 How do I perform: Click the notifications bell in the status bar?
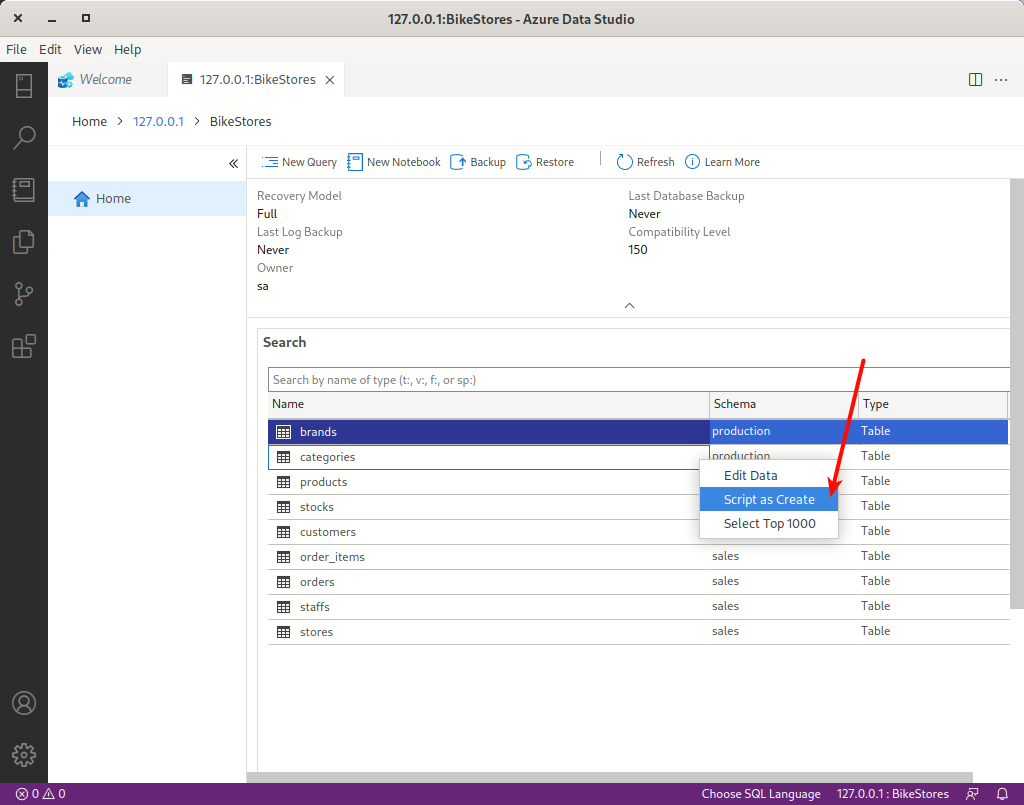pos(1003,793)
